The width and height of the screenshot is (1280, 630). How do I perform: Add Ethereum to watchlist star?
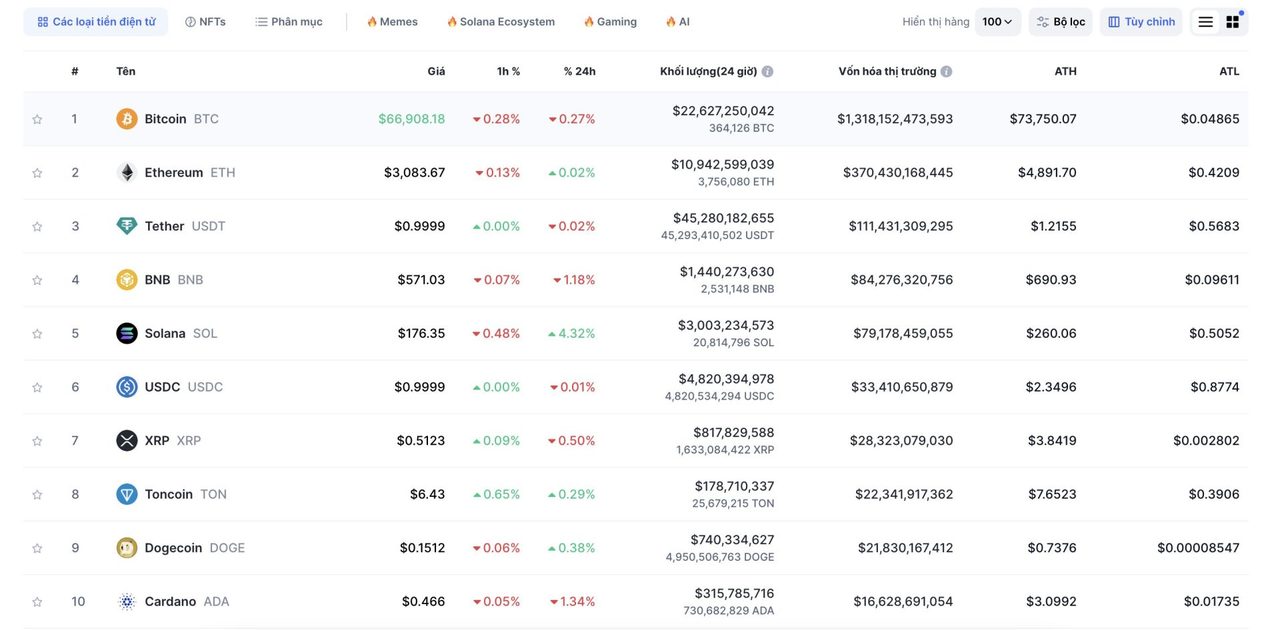pos(37,173)
